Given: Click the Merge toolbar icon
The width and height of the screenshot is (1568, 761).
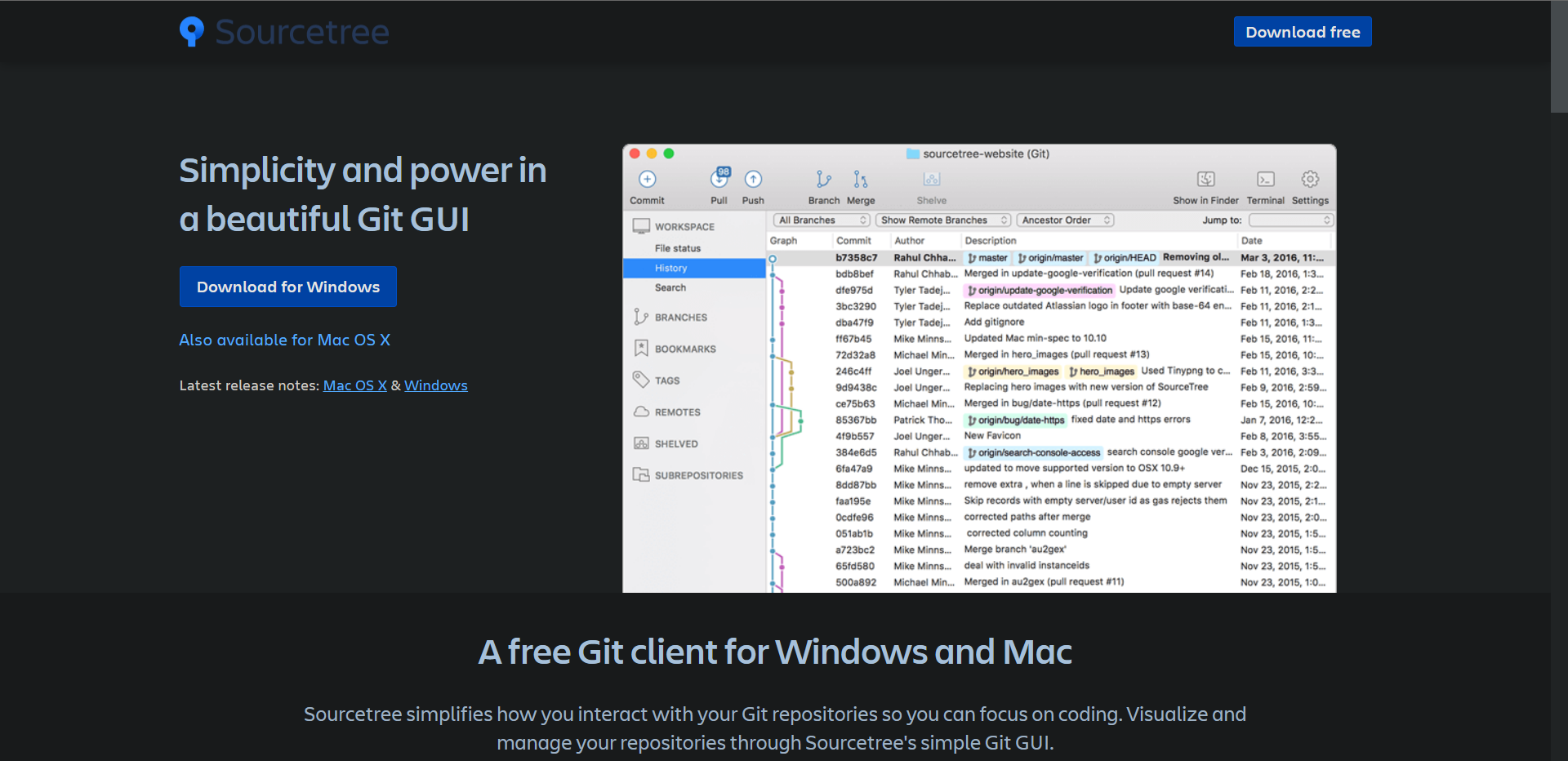Looking at the screenshot, I should coord(861,179).
